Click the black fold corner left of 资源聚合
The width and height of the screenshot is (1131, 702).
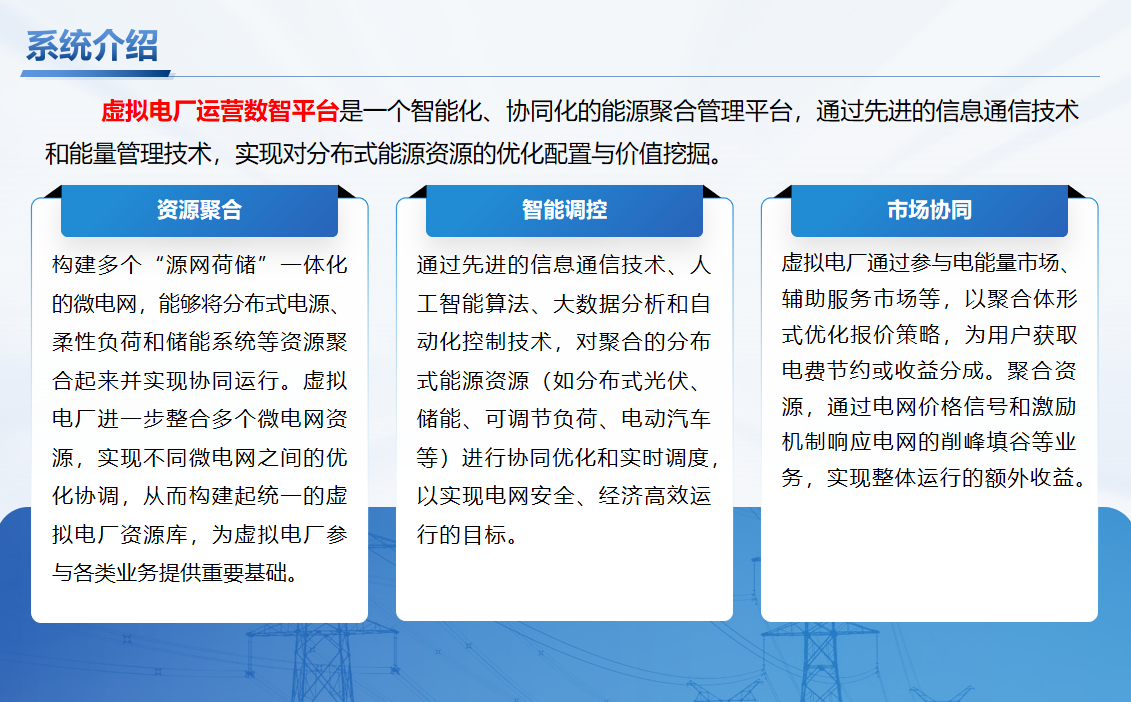pyautogui.click(x=52, y=192)
